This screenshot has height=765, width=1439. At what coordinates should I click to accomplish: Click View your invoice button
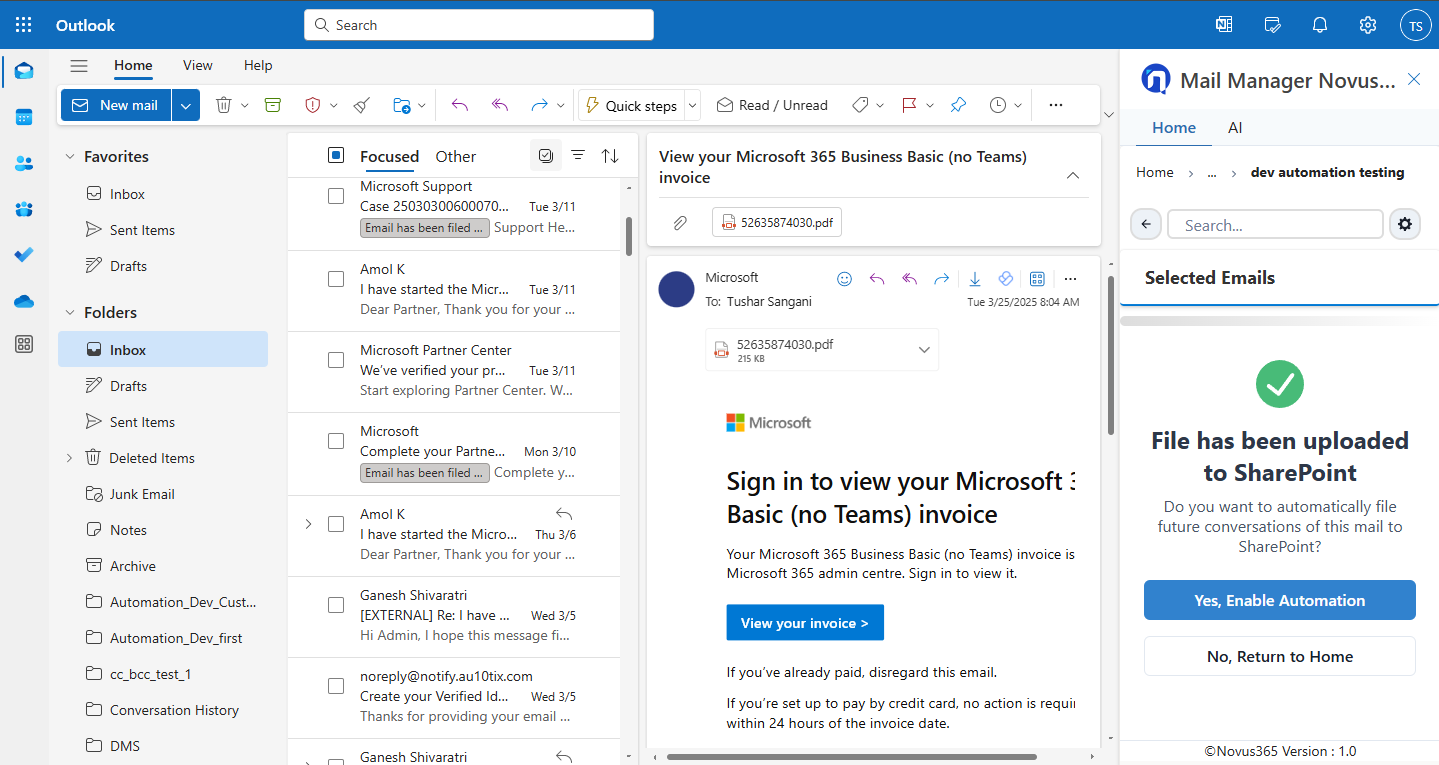point(805,622)
